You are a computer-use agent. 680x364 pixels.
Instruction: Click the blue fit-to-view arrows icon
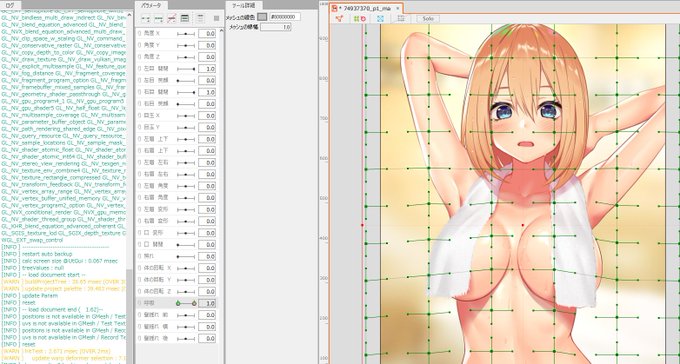click(380, 19)
